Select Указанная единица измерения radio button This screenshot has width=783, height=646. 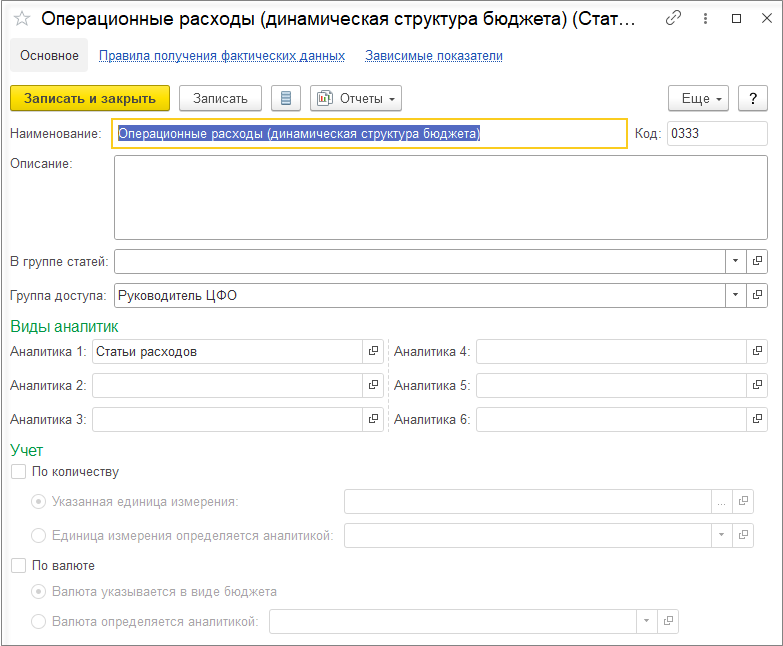pos(38,501)
